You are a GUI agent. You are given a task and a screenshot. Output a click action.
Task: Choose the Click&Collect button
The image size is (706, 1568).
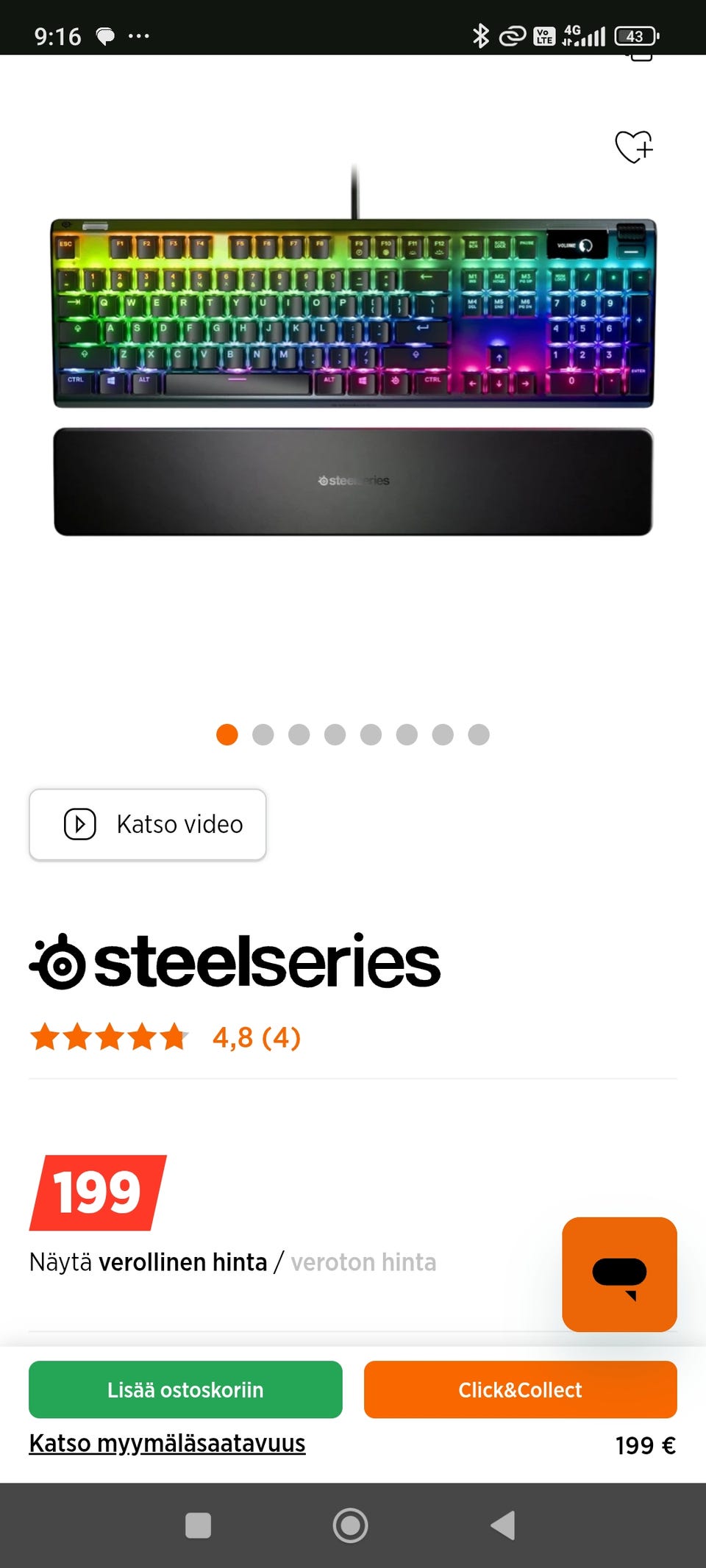click(x=521, y=1389)
